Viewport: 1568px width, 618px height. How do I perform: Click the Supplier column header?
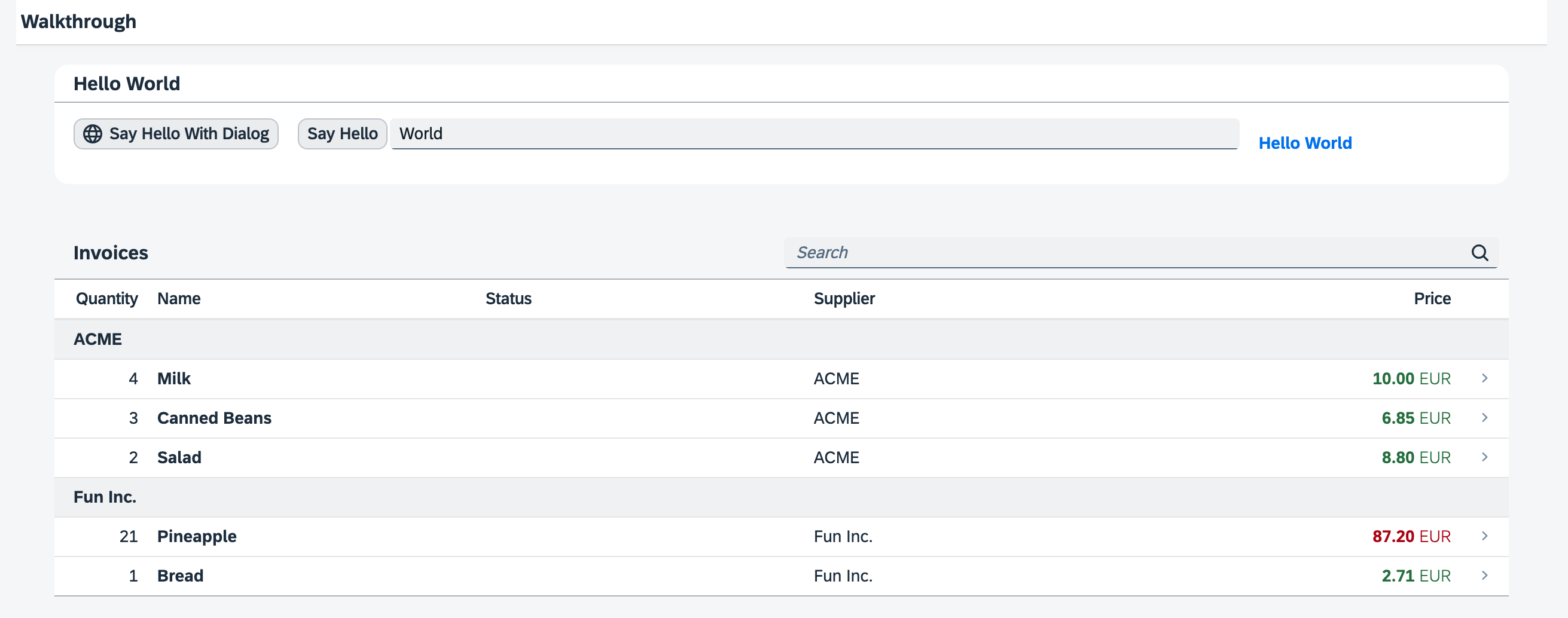click(844, 299)
